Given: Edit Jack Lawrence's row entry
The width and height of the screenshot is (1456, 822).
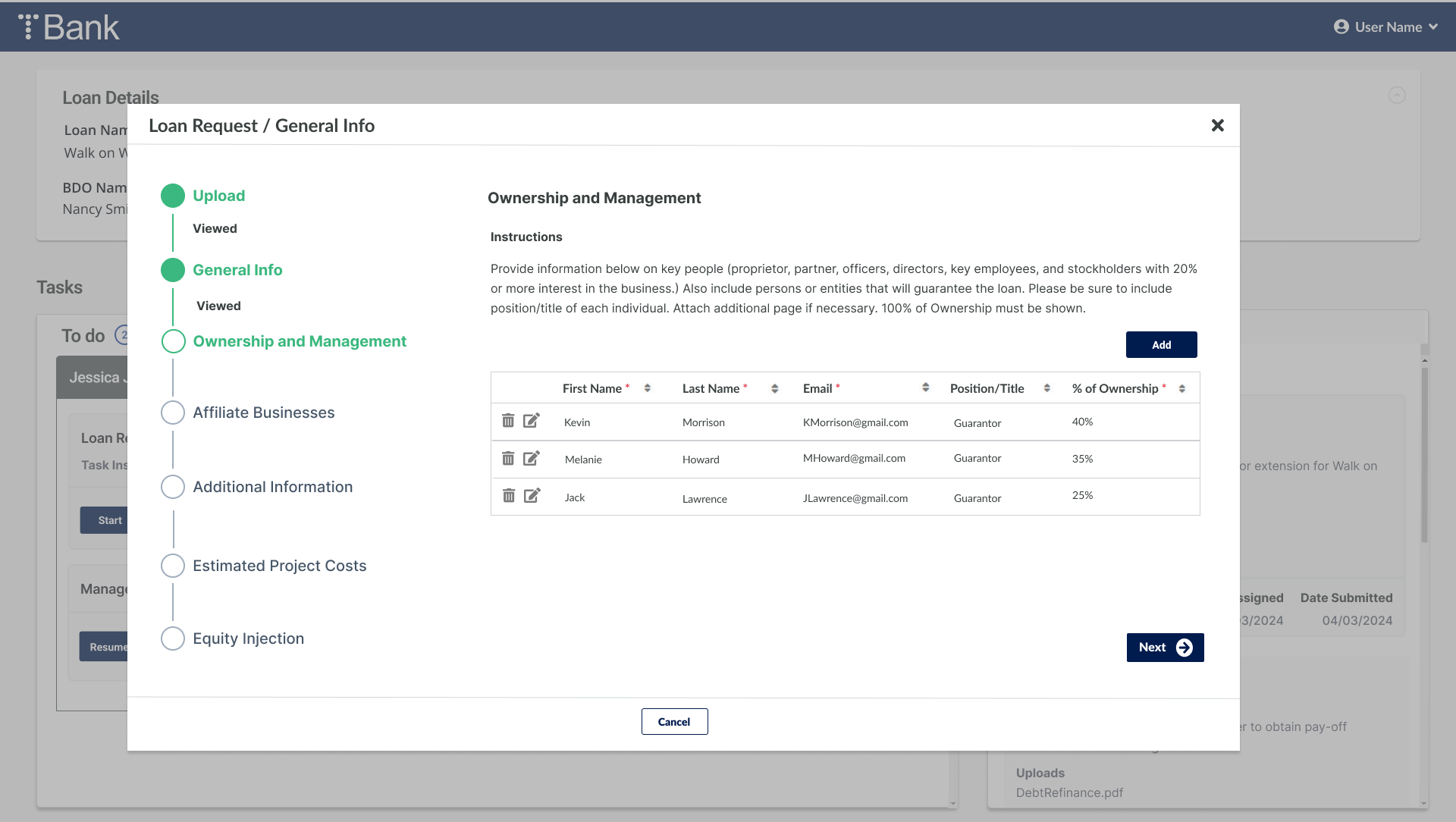Looking at the screenshot, I should tap(532, 495).
